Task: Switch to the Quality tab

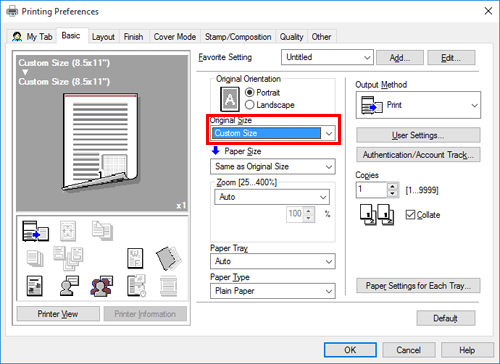Action: (x=291, y=37)
